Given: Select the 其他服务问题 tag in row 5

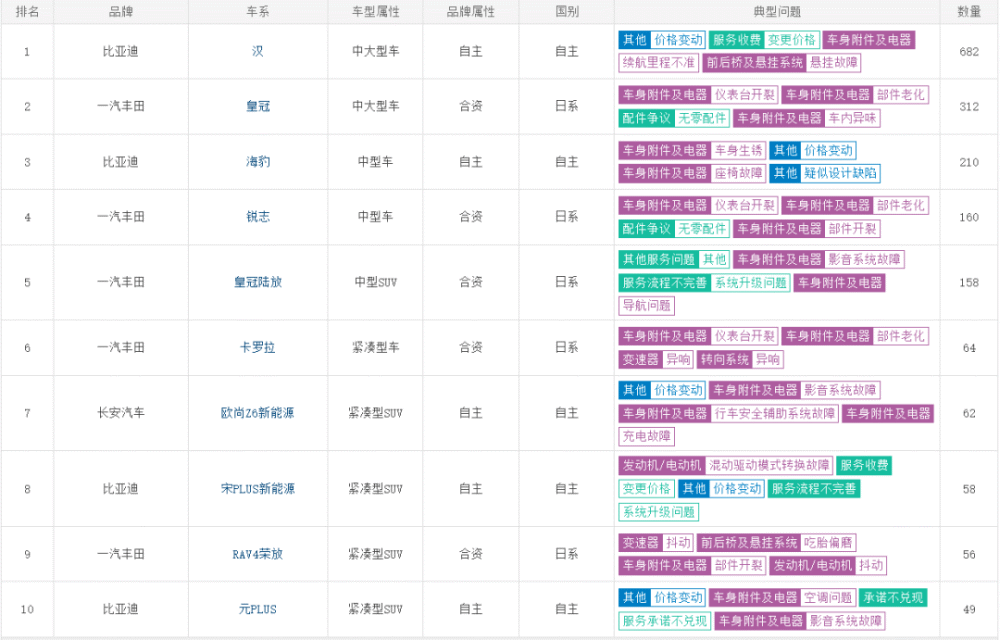Looking at the screenshot, I should pyautogui.click(x=658, y=259).
